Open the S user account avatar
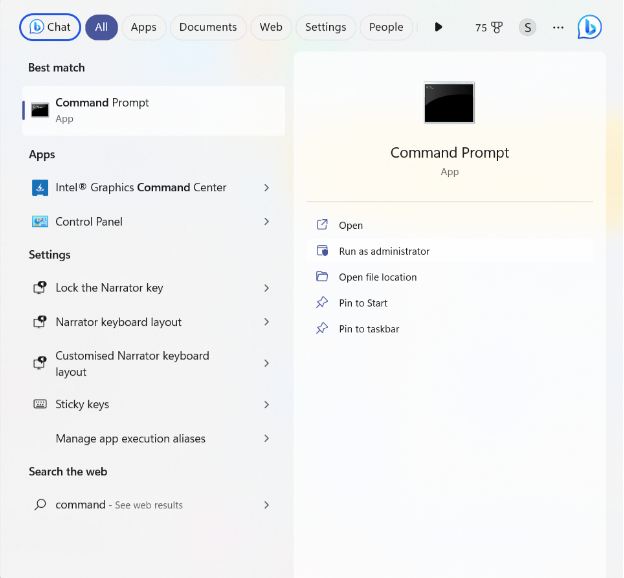The width and height of the screenshot is (624, 578). [527, 27]
